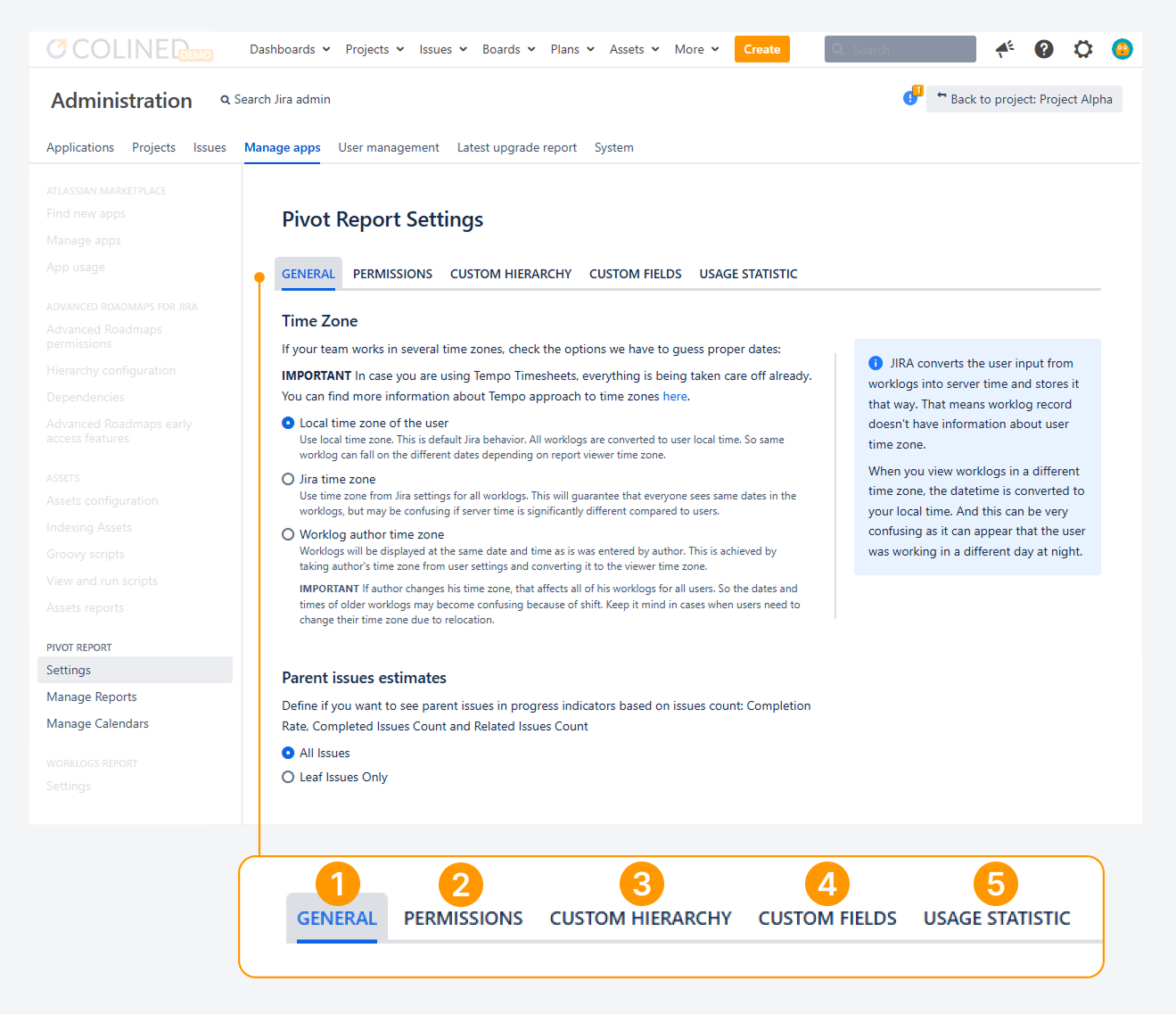Open Indexing Assets in sidebar
This screenshot has width=1176, height=1014.
point(89,527)
